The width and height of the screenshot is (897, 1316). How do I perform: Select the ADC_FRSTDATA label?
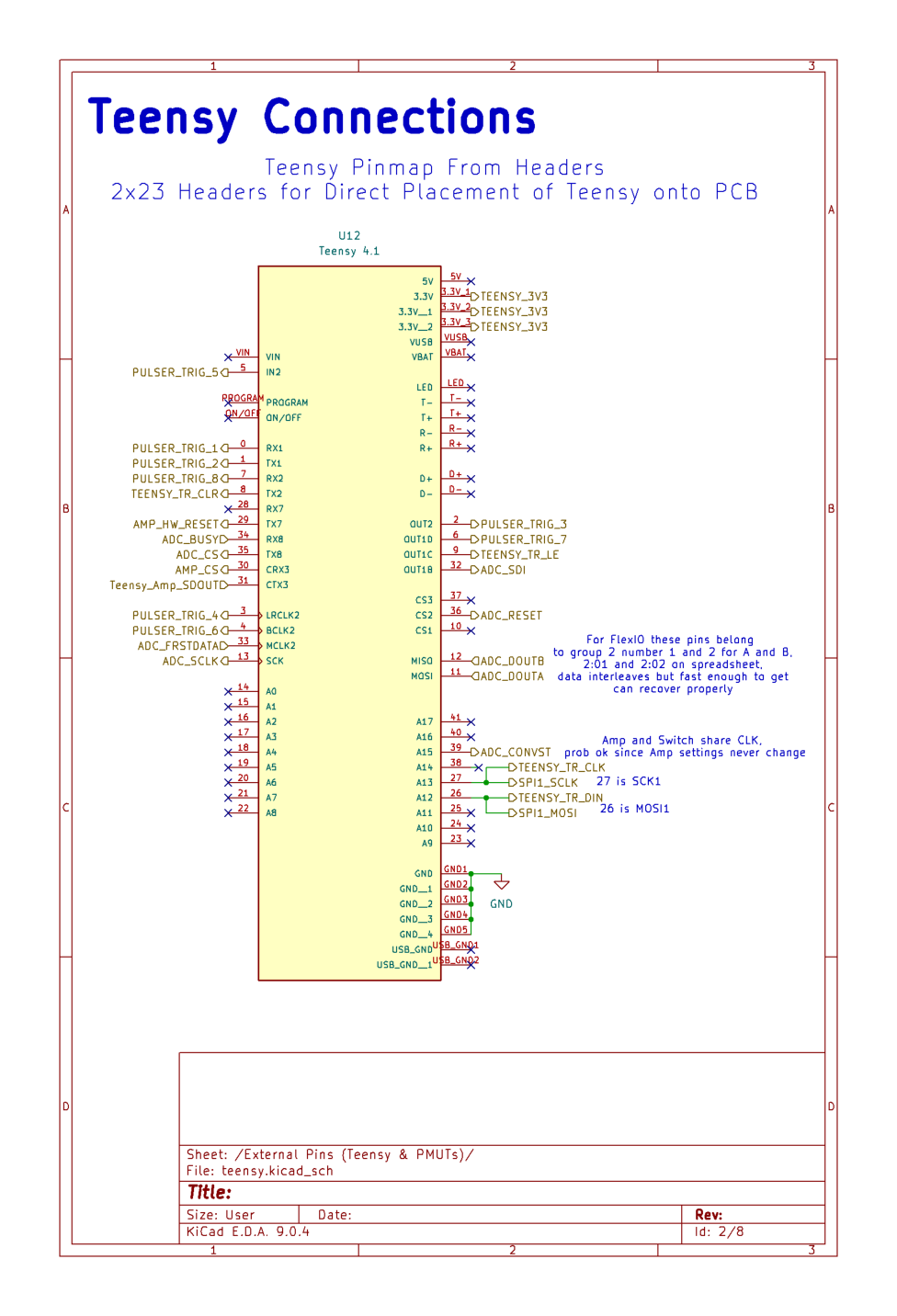tap(182, 646)
